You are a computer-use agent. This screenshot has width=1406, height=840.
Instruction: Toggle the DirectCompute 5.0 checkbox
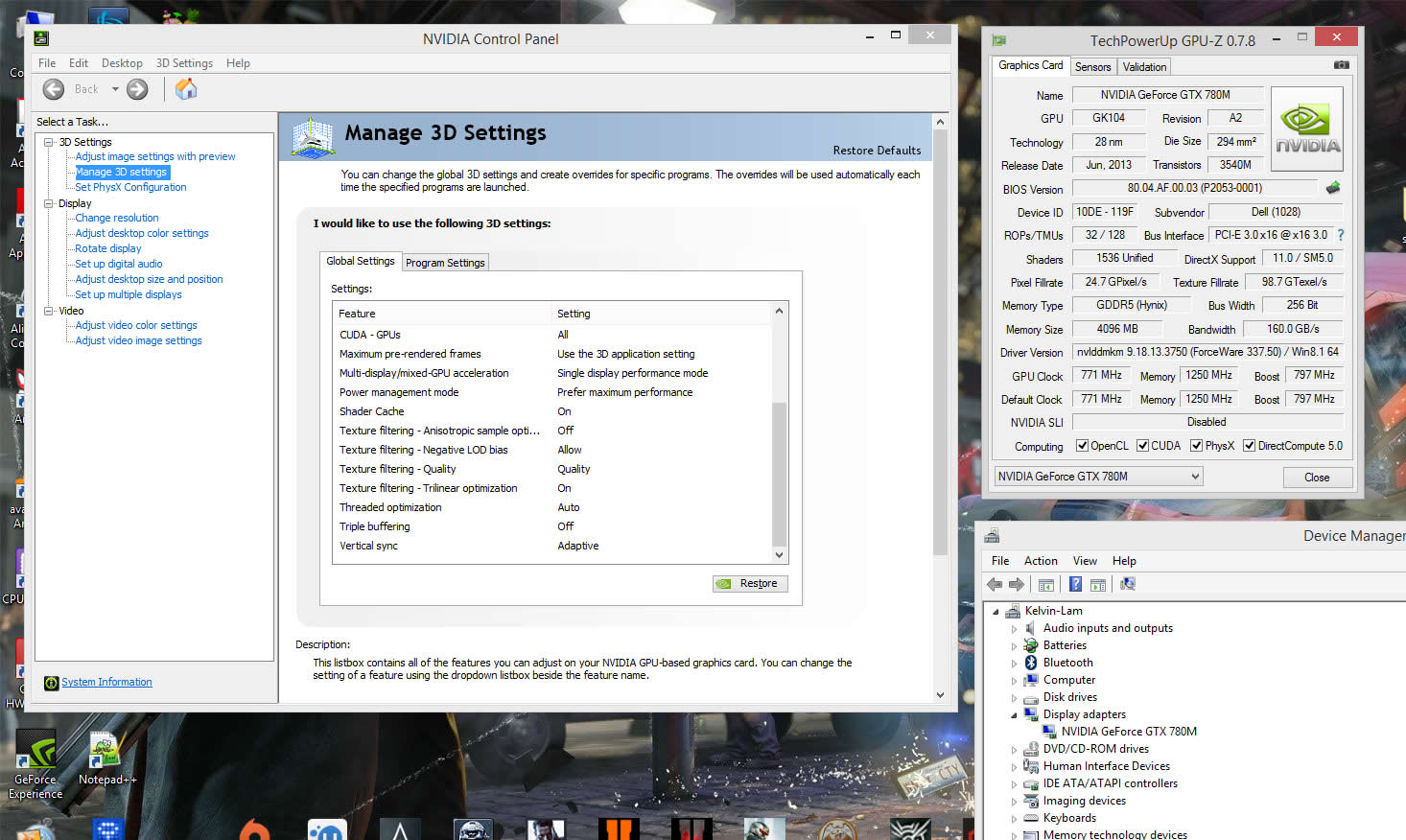tap(1249, 446)
